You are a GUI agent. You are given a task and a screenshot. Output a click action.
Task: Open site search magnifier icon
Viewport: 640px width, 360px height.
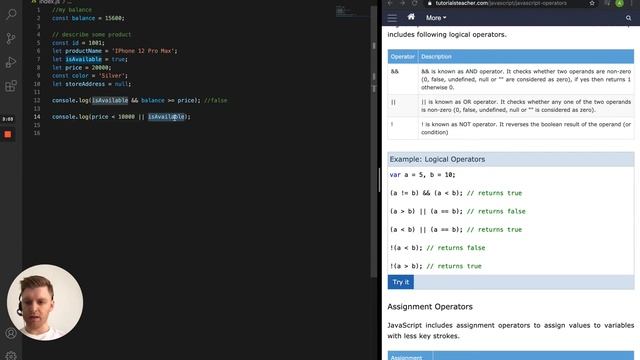pyautogui.click(x=629, y=18)
